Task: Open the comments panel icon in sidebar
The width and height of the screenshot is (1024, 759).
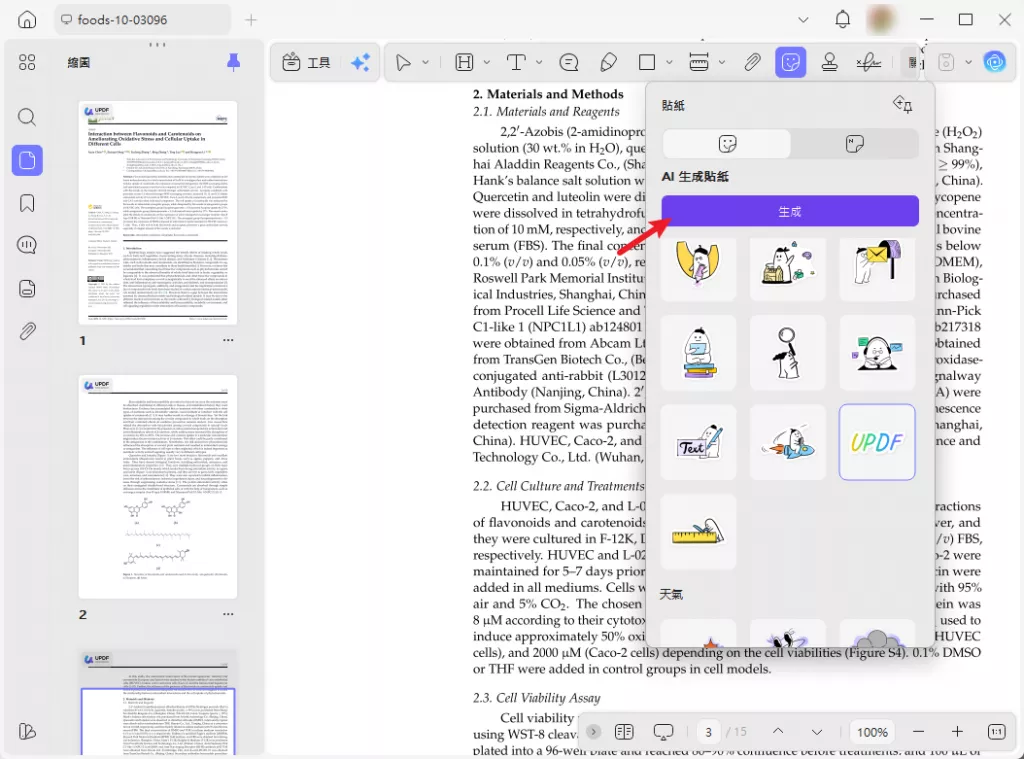Action: click(27, 246)
